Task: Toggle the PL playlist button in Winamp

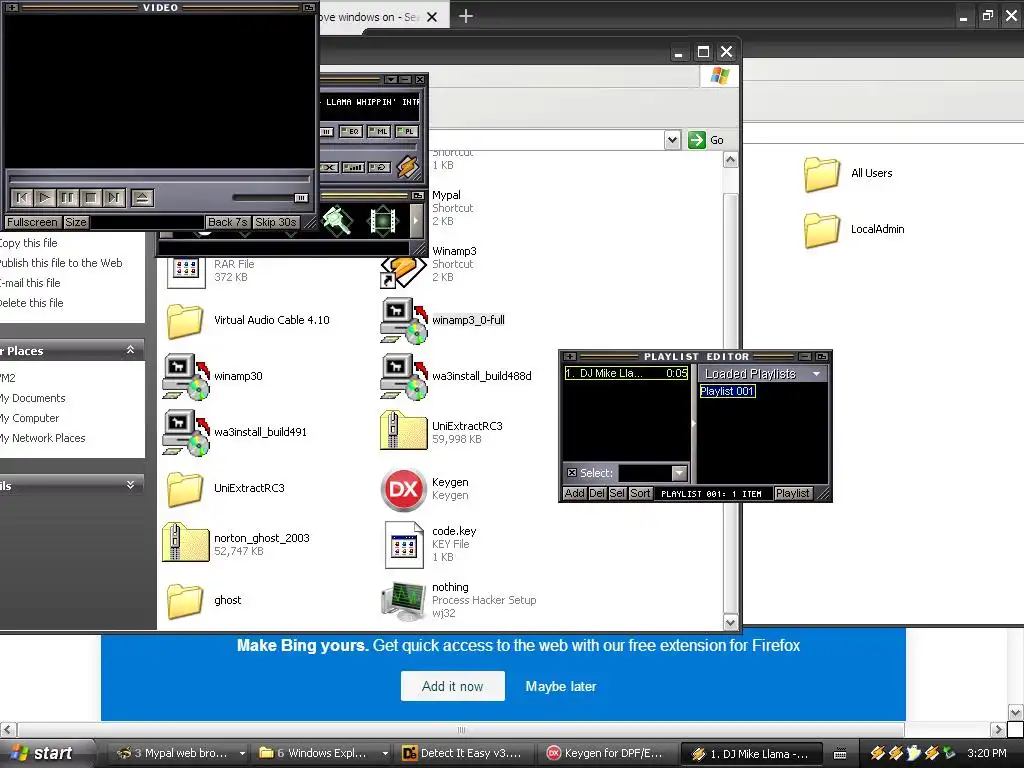Action: point(406,131)
